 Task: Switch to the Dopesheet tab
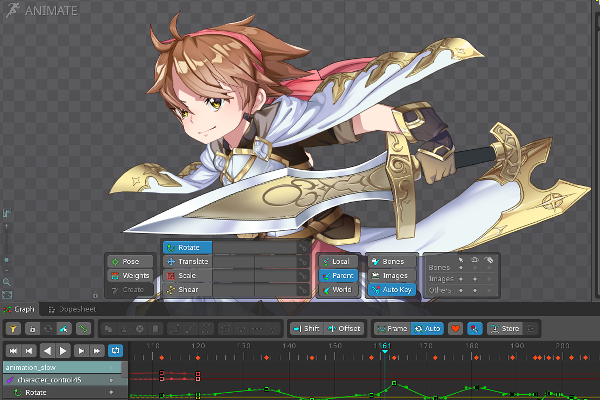coord(72,309)
